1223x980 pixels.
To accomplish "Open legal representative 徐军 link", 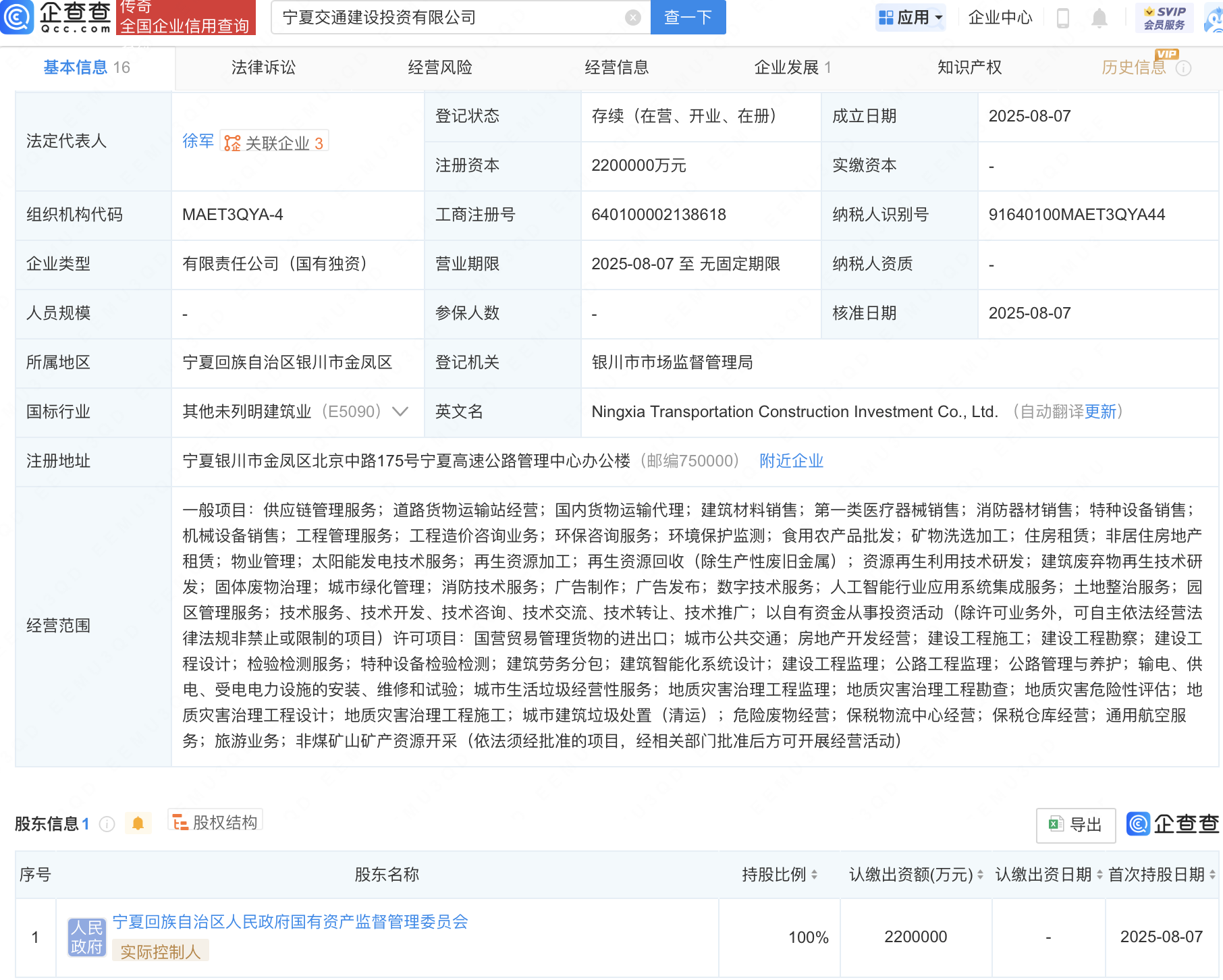I will pyautogui.click(x=198, y=141).
